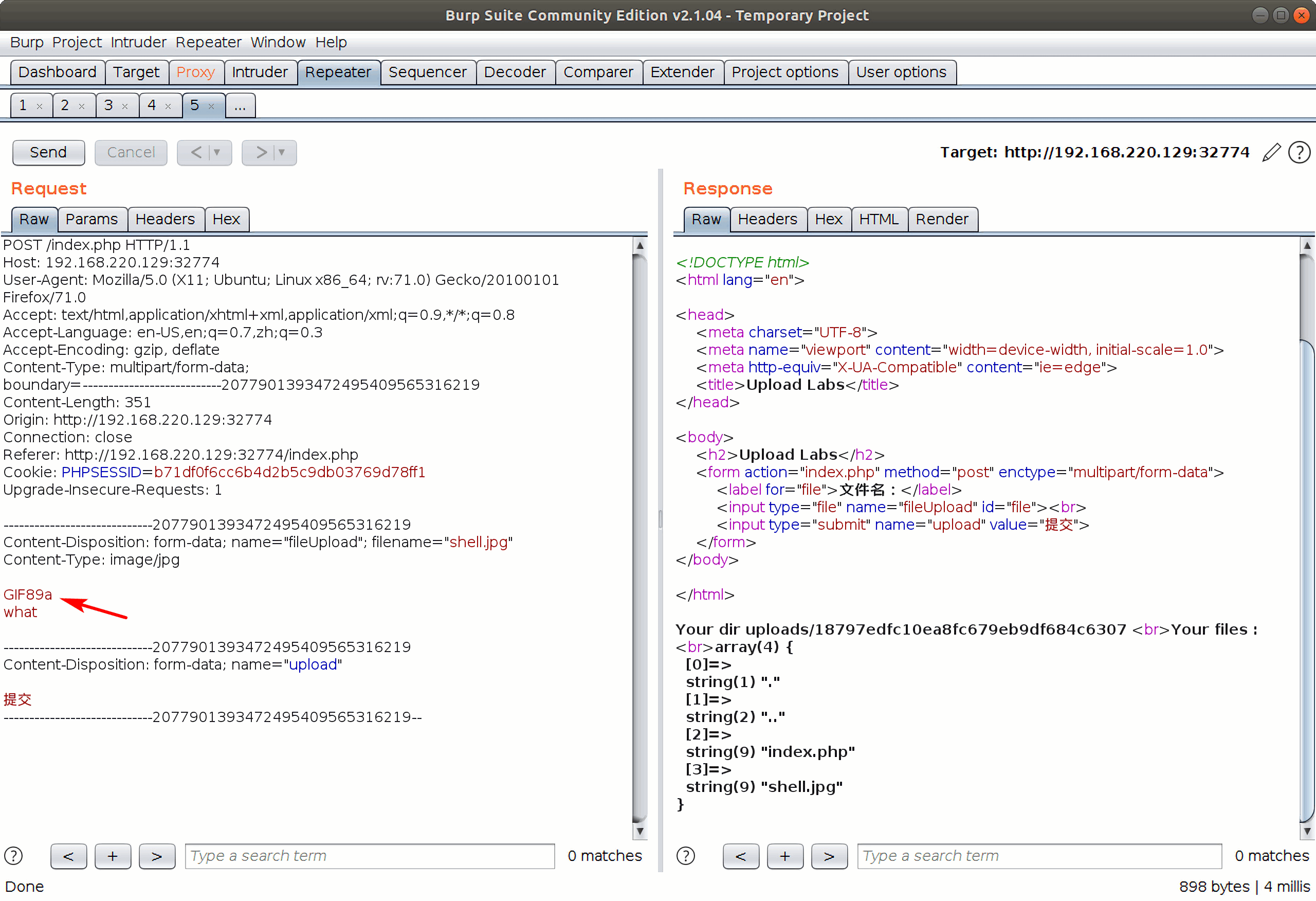The image size is (1316, 901).
Task: Click request pane scrollbar down arrow
Action: pos(640,831)
